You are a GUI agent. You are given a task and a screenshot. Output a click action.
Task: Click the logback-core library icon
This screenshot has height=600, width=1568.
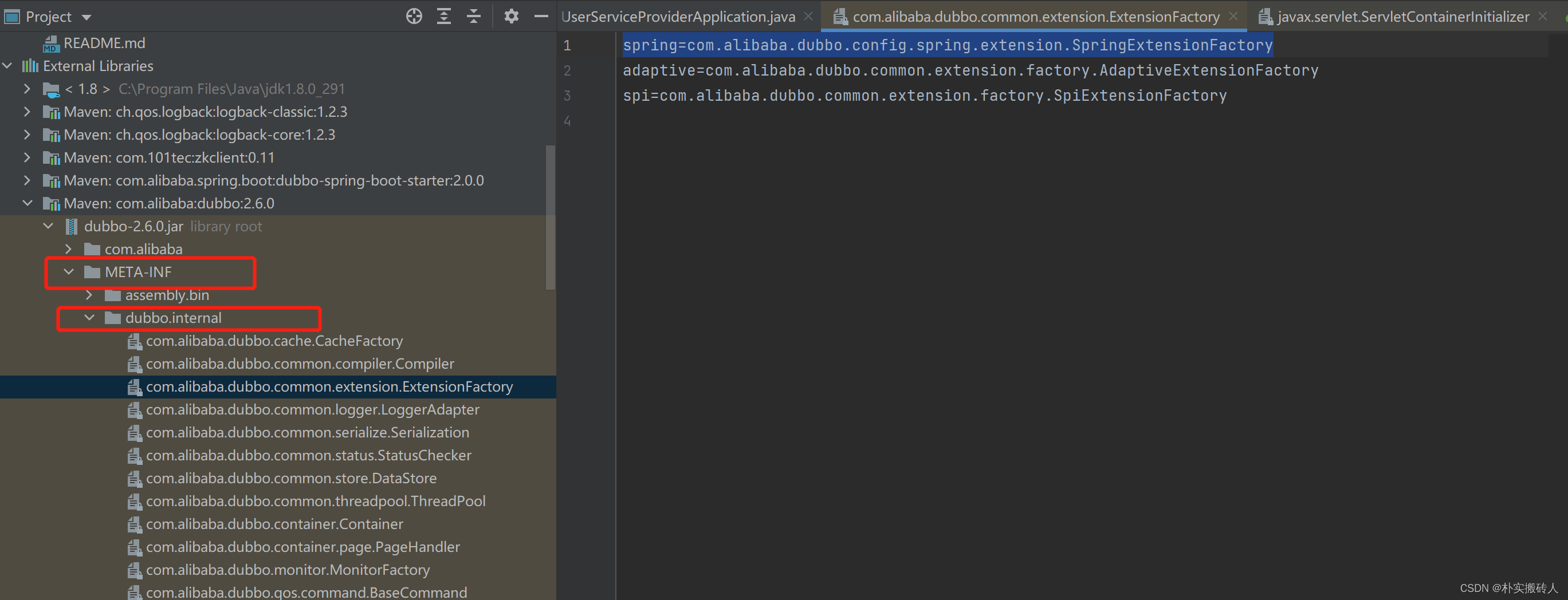[x=51, y=135]
